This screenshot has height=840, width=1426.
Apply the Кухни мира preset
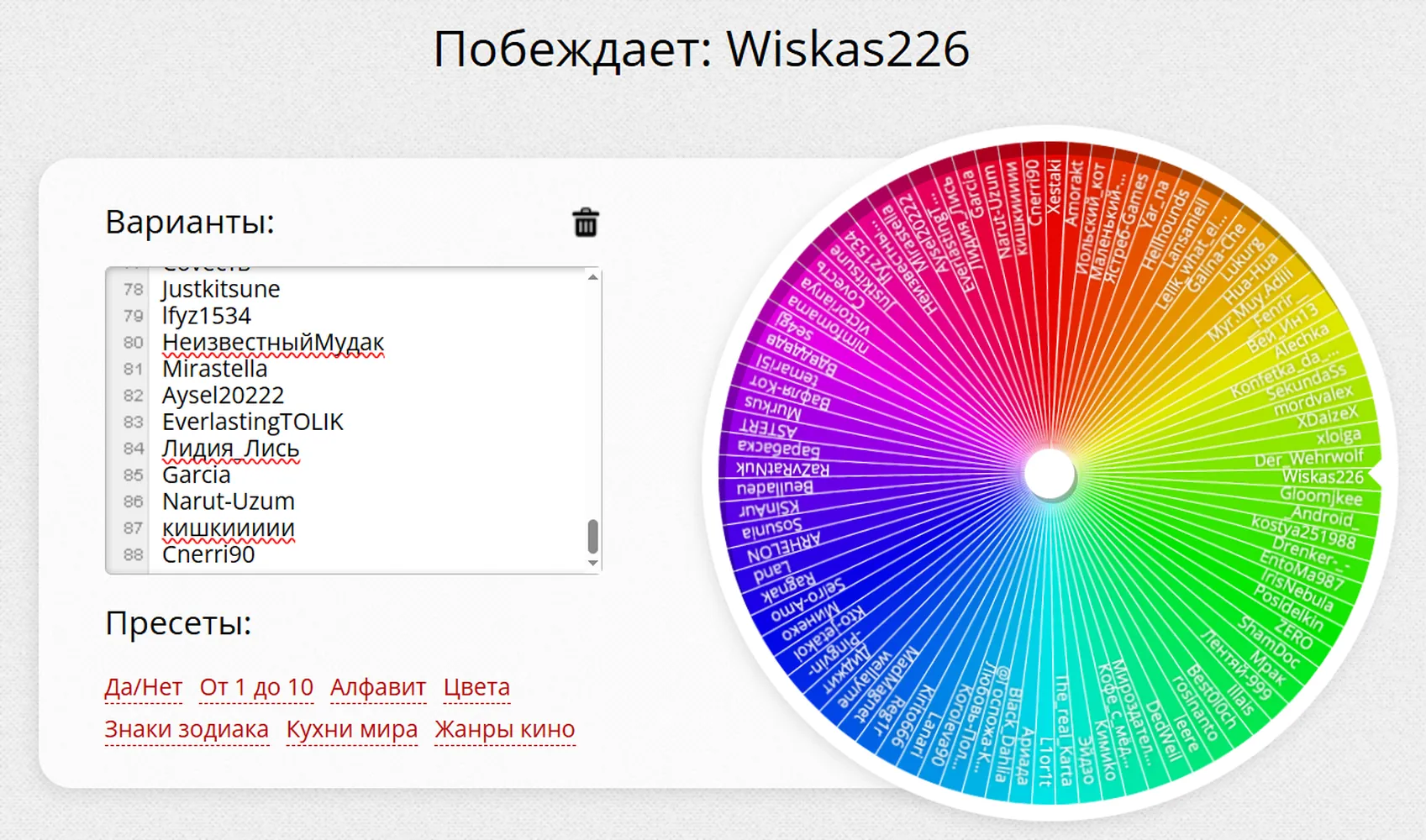point(352,730)
